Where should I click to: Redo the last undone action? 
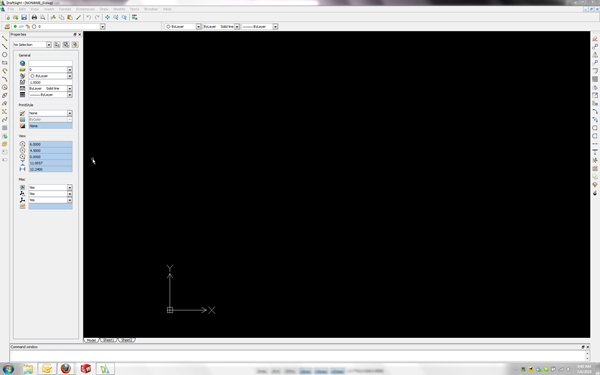click(x=97, y=17)
